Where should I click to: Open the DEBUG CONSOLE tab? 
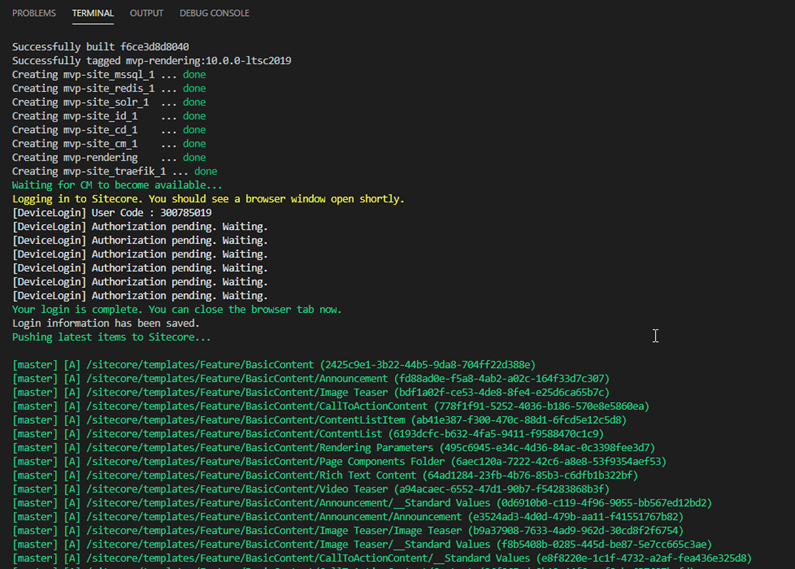tap(214, 13)
